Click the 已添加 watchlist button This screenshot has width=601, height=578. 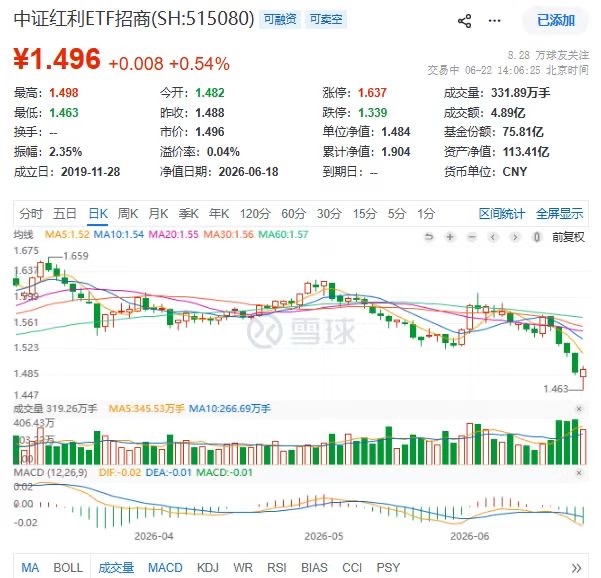(556, 20)
